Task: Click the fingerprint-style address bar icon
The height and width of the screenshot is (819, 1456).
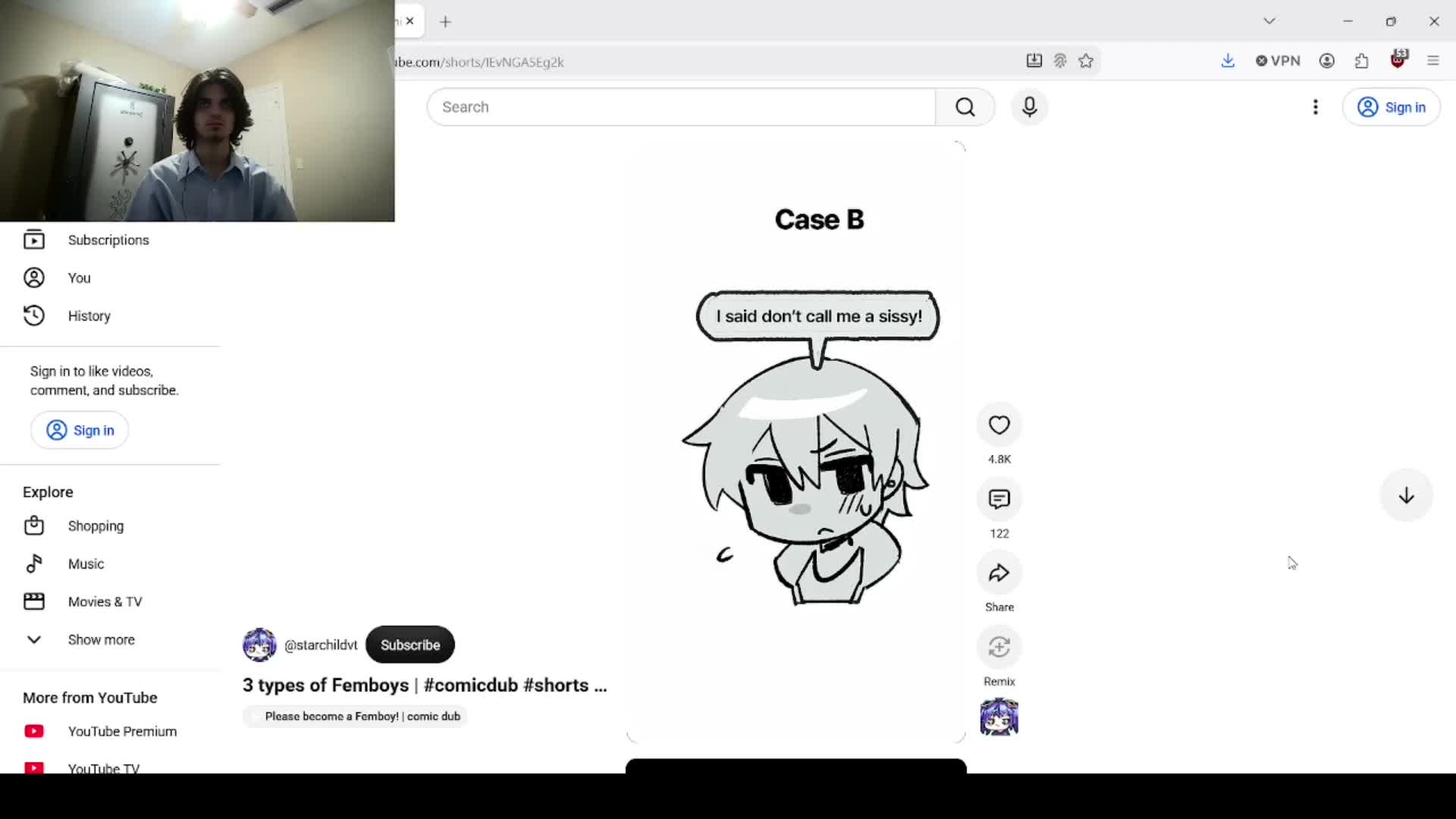Action: [x=1060, y=61]
